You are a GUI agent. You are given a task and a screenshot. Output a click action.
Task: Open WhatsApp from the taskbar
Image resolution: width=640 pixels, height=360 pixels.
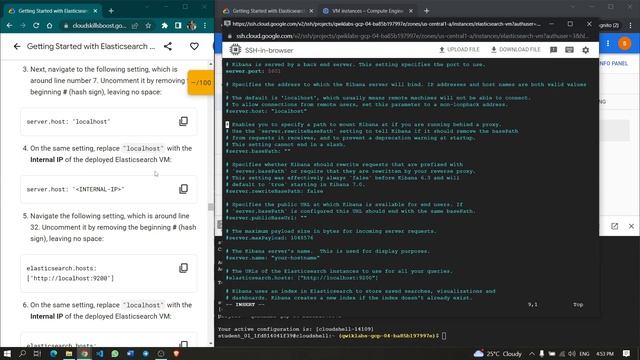point(115,353)
